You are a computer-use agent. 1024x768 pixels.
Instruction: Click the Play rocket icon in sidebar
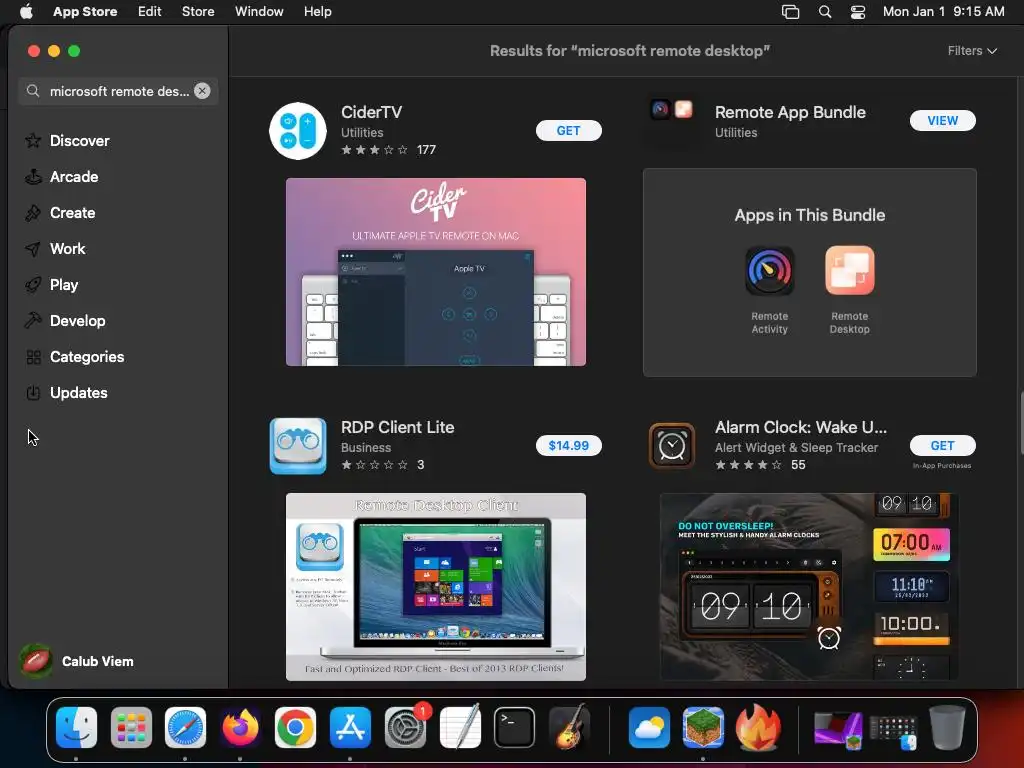tap(33, 285)
